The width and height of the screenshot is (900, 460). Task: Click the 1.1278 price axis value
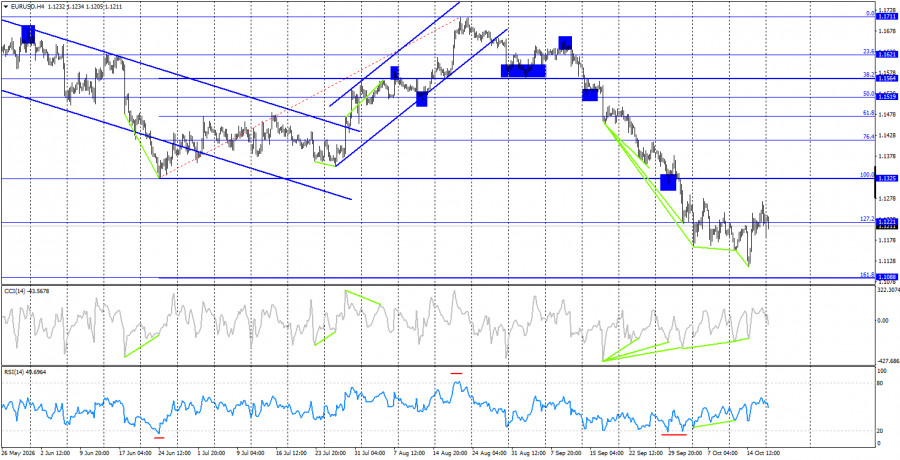(x=886, y=198)
